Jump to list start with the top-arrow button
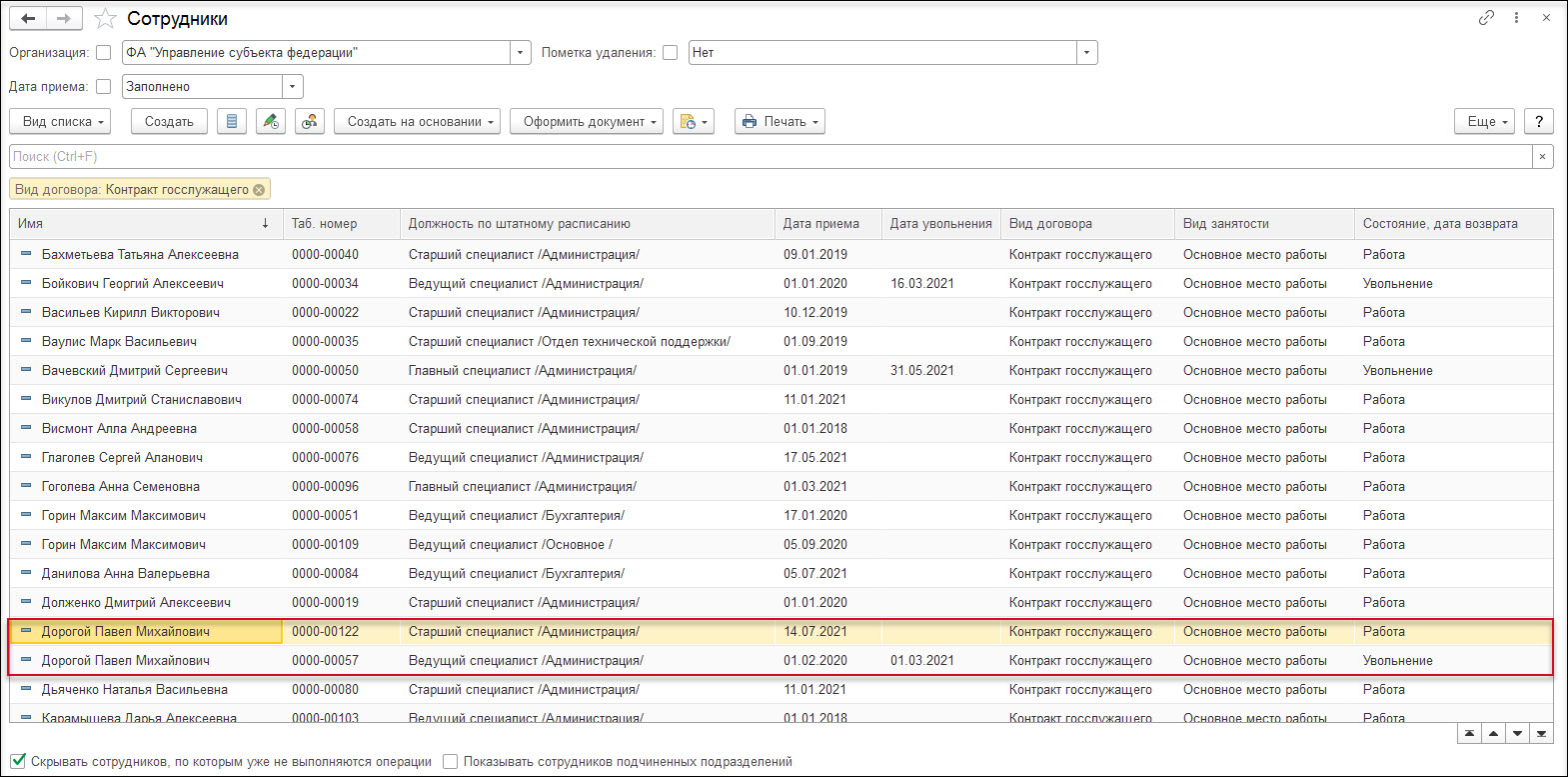 pyautogui.click(x=1469, y=734)
